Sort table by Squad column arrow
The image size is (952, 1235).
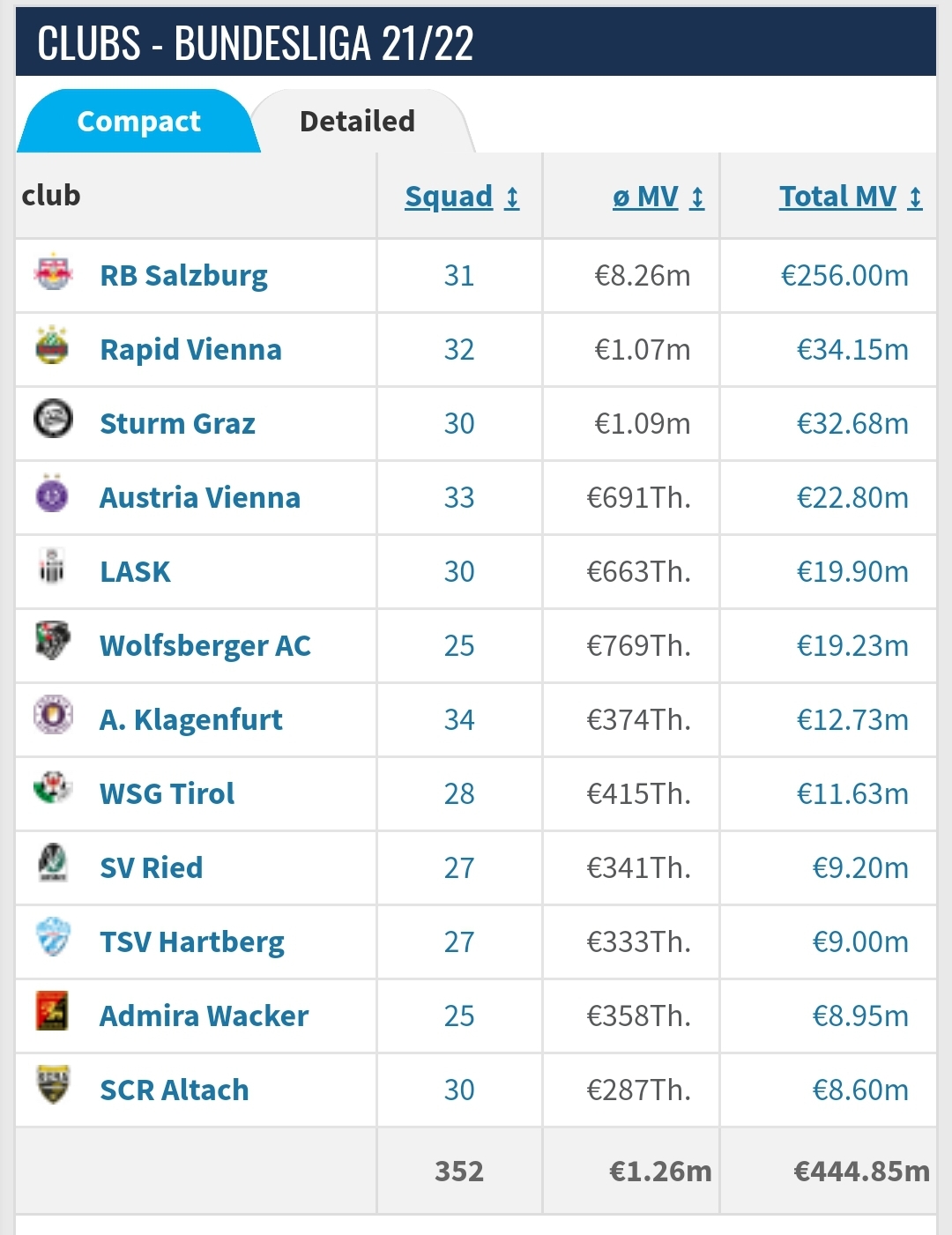[x=512, y=197]
